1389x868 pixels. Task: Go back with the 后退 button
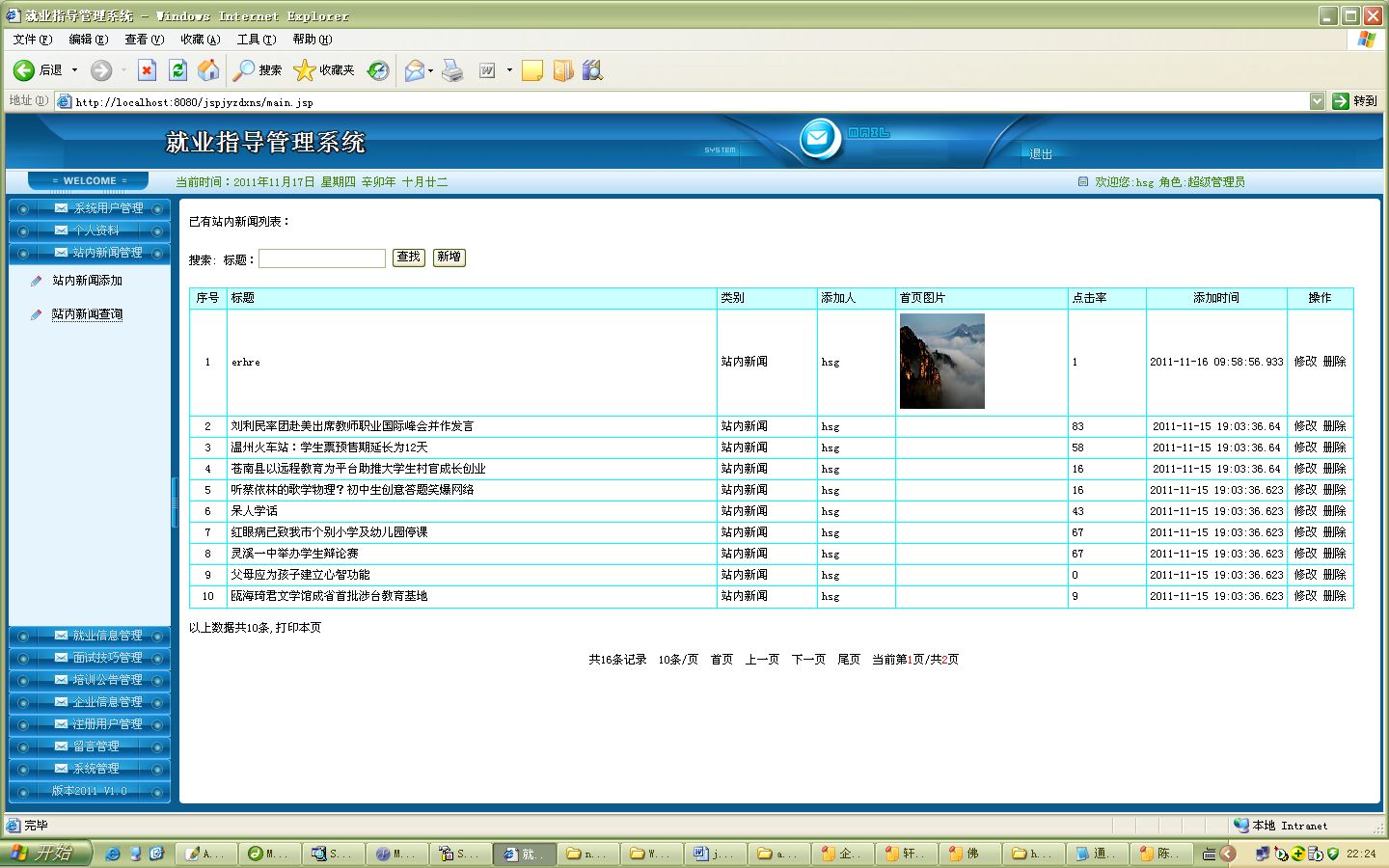point(38,70)
